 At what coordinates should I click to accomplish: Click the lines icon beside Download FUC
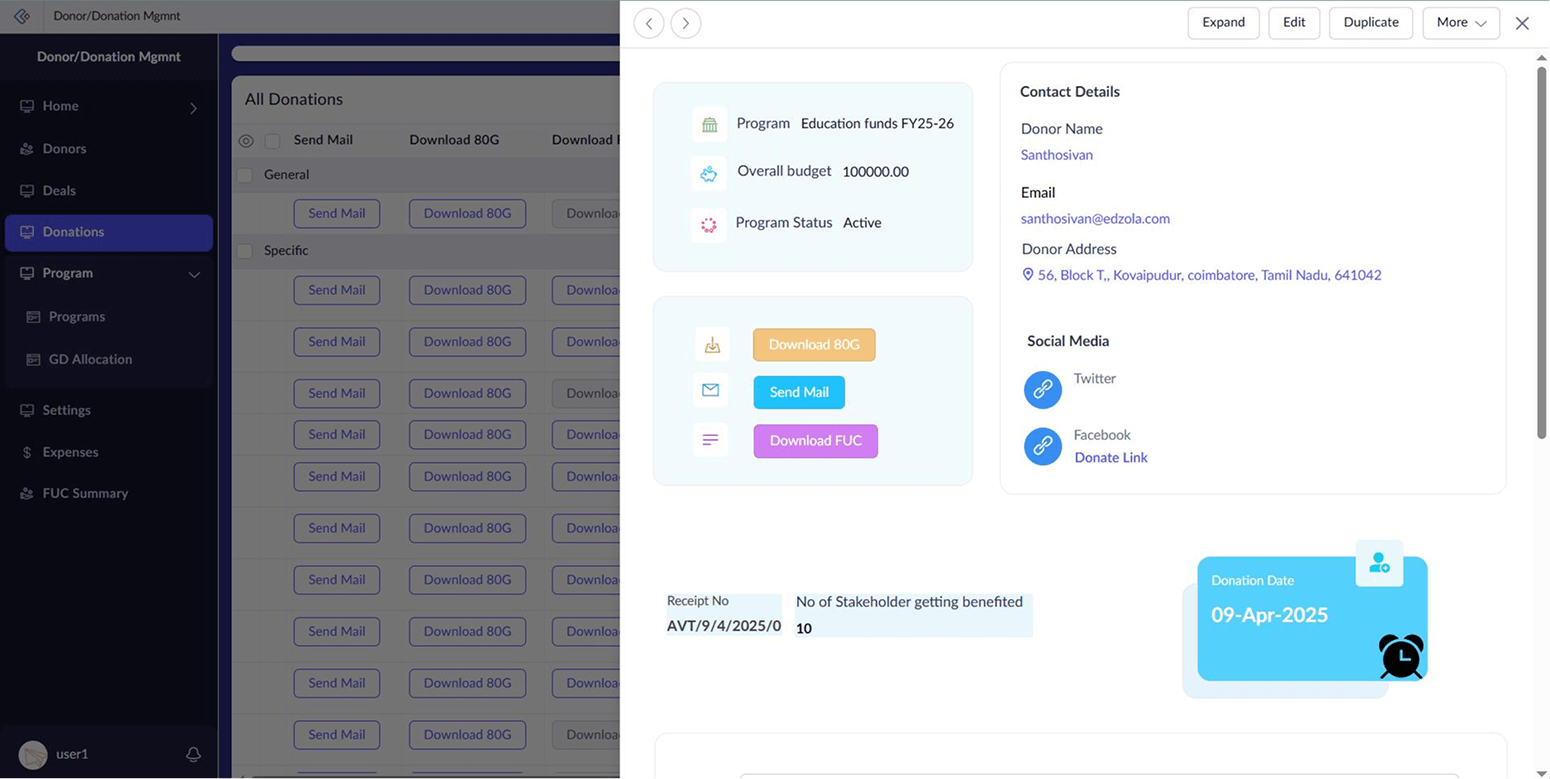click(711, 440)
